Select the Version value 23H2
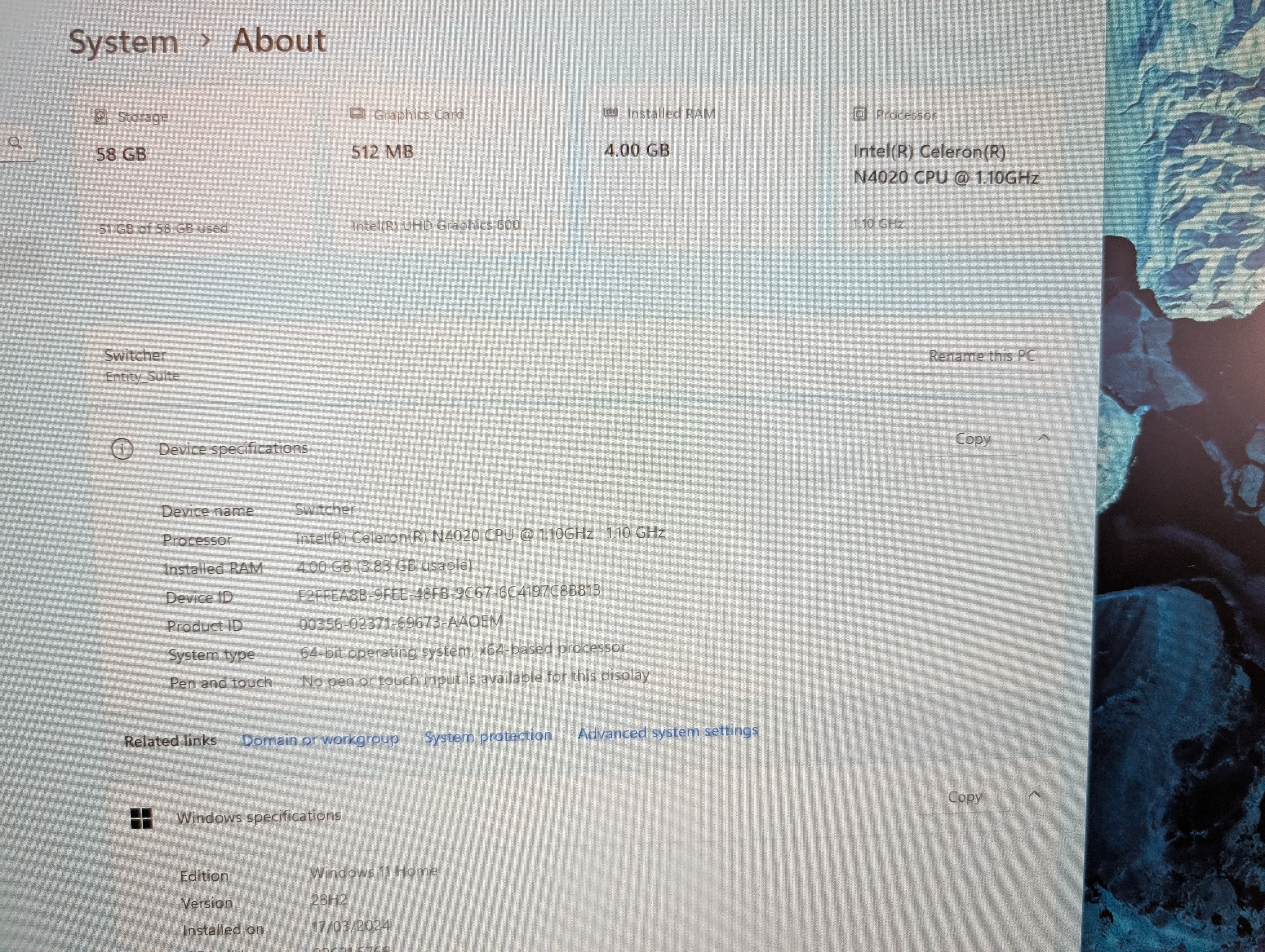1265x952 pixels. click(329, 900)
